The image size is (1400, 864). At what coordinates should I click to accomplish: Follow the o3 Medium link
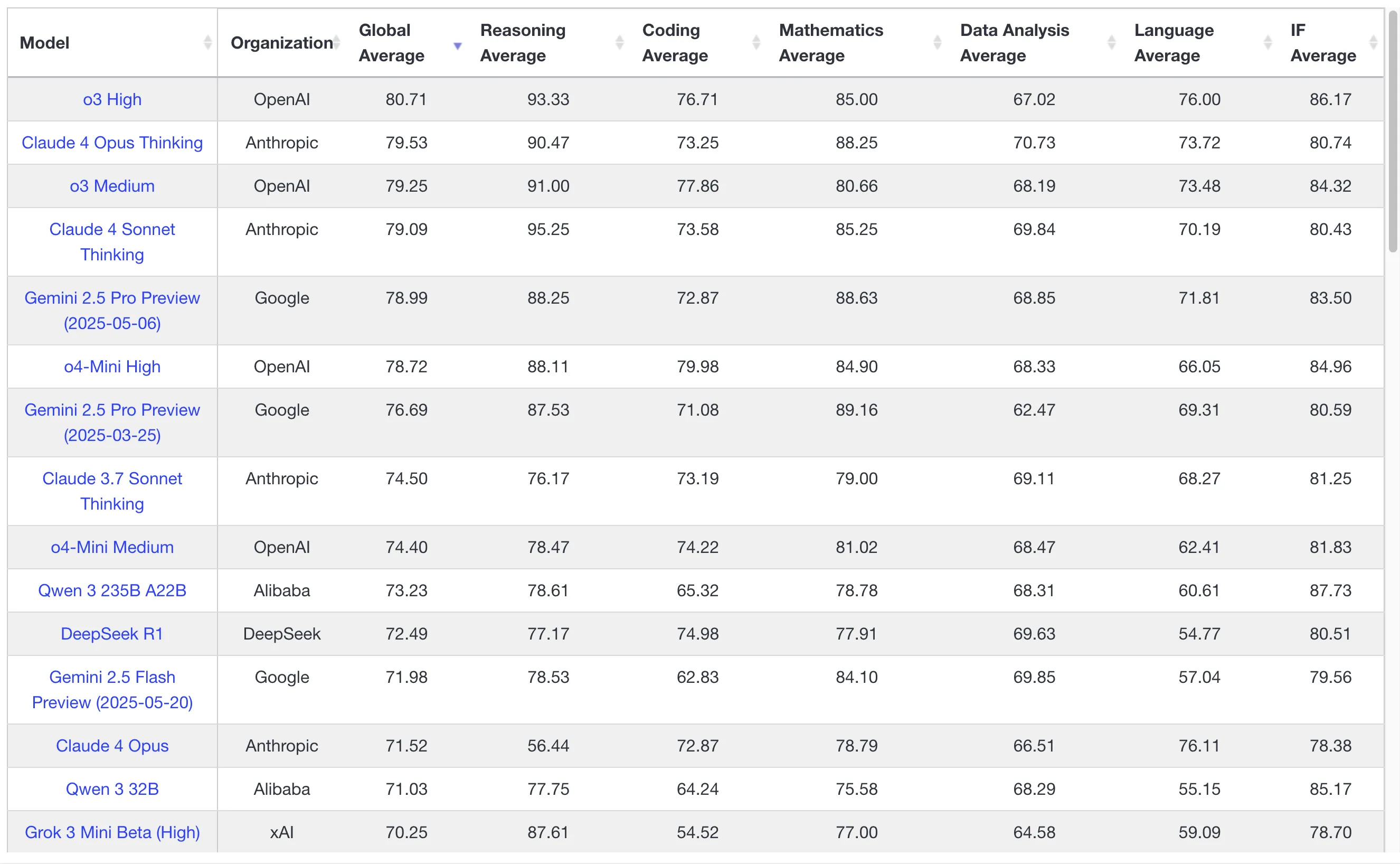coord(112,186)
